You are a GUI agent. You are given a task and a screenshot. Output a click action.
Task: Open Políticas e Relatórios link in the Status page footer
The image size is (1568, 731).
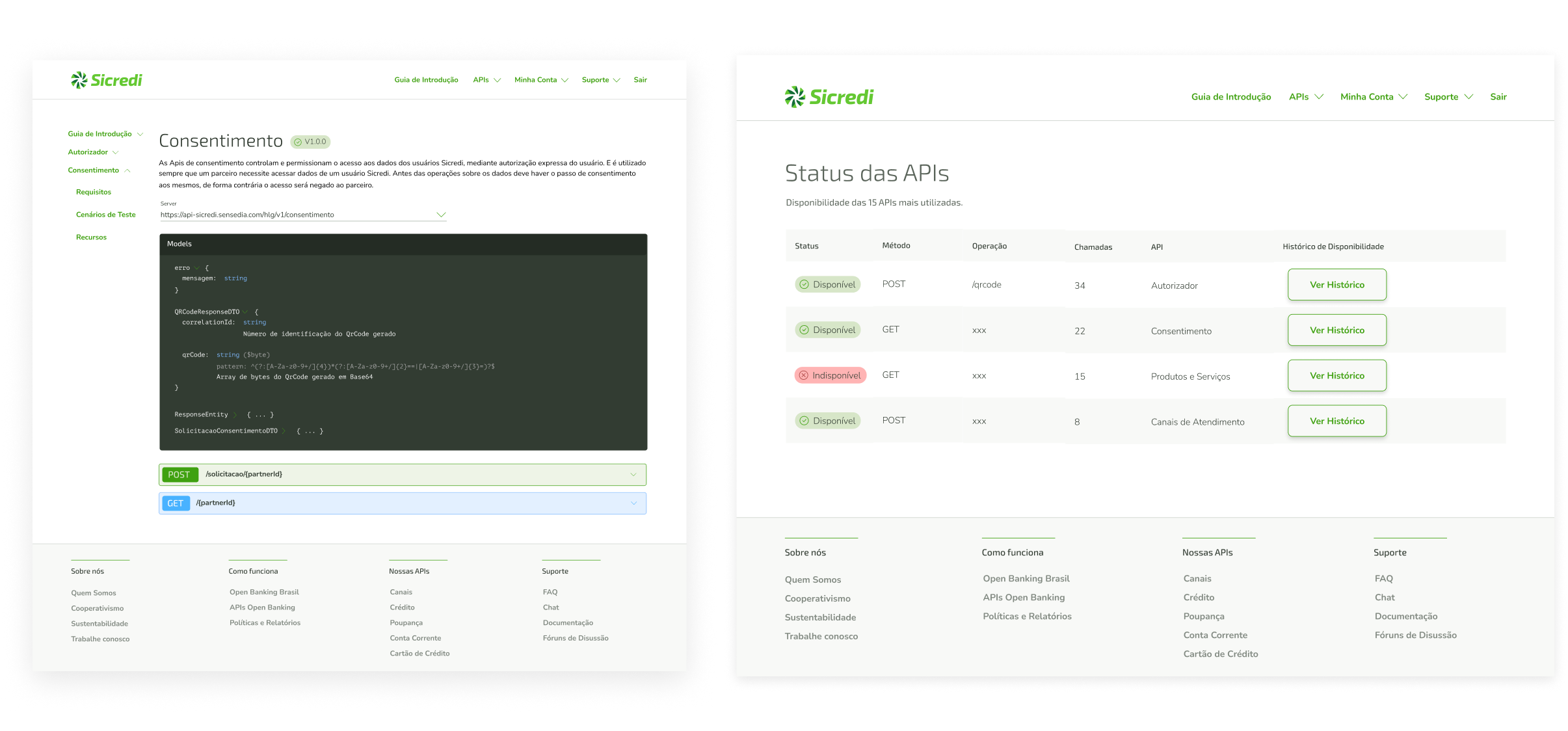pyautogui.click(x=1028, y=616)
